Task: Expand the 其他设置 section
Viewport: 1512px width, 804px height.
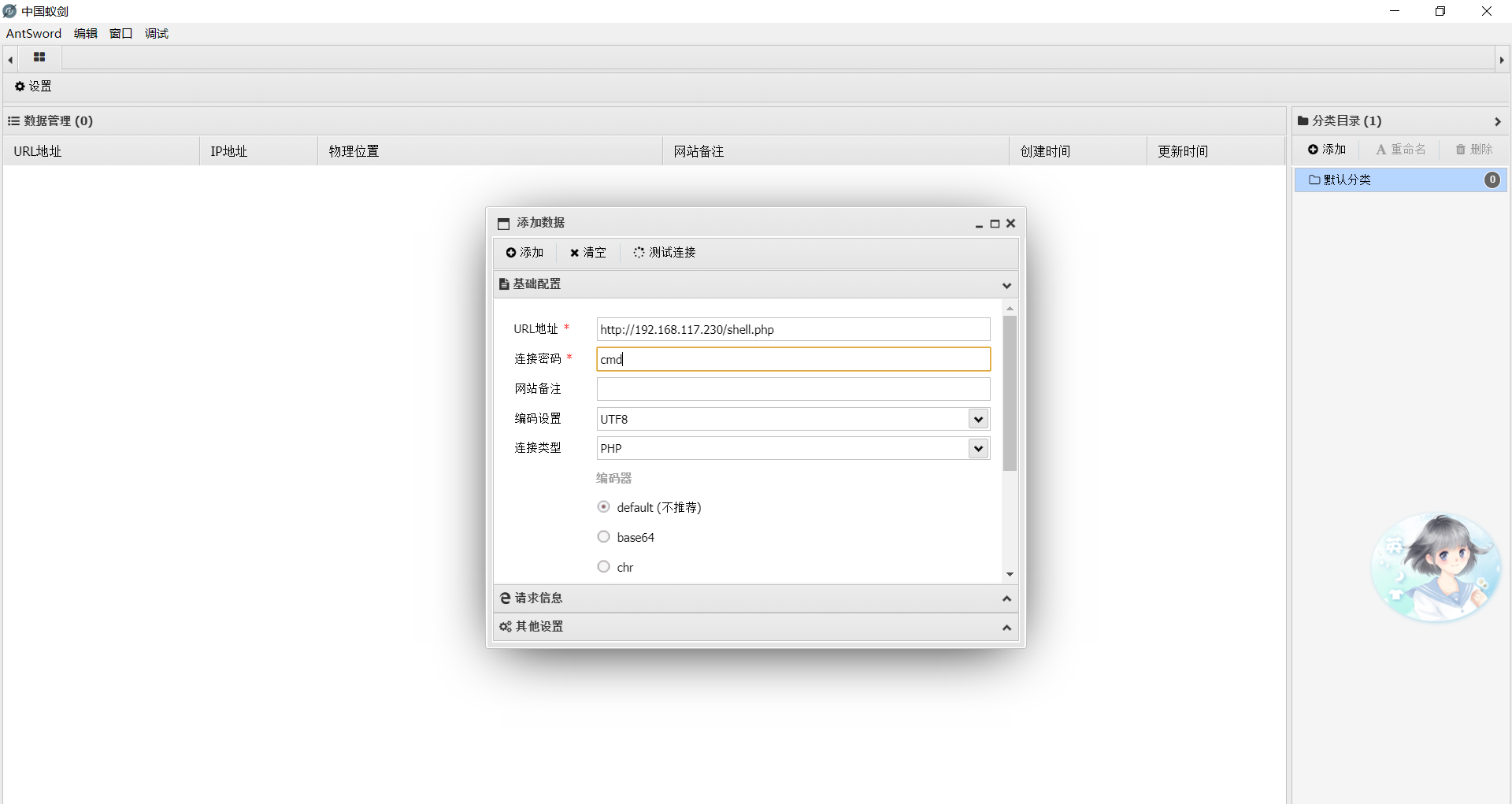Action: click(x=754, y=627)
